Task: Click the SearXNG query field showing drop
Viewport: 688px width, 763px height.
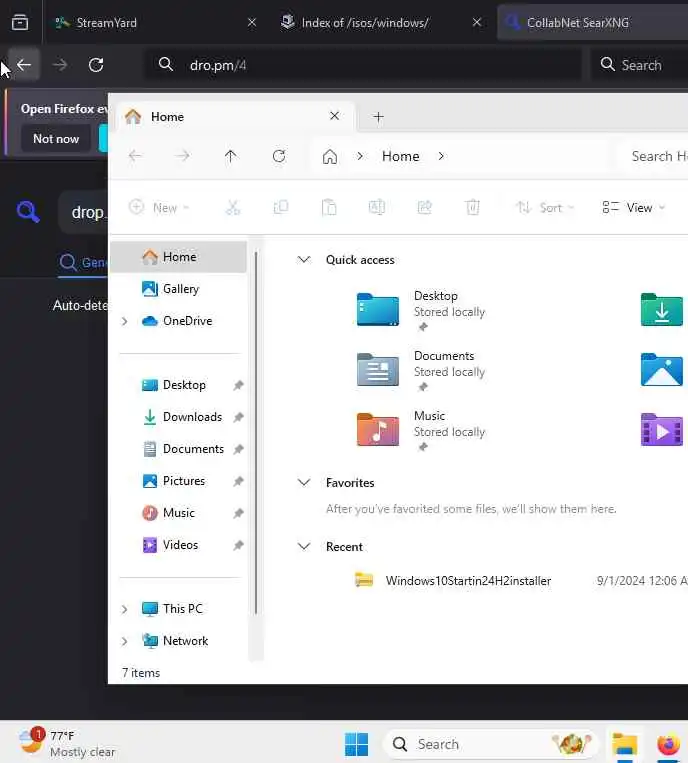Action: pos(83,212)
